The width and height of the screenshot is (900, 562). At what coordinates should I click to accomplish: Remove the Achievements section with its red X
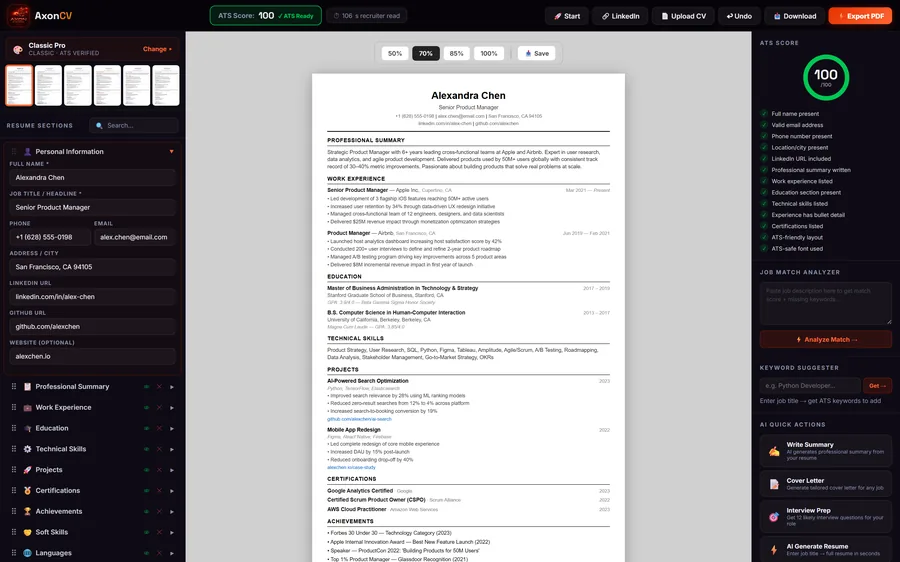pos(160,511)
